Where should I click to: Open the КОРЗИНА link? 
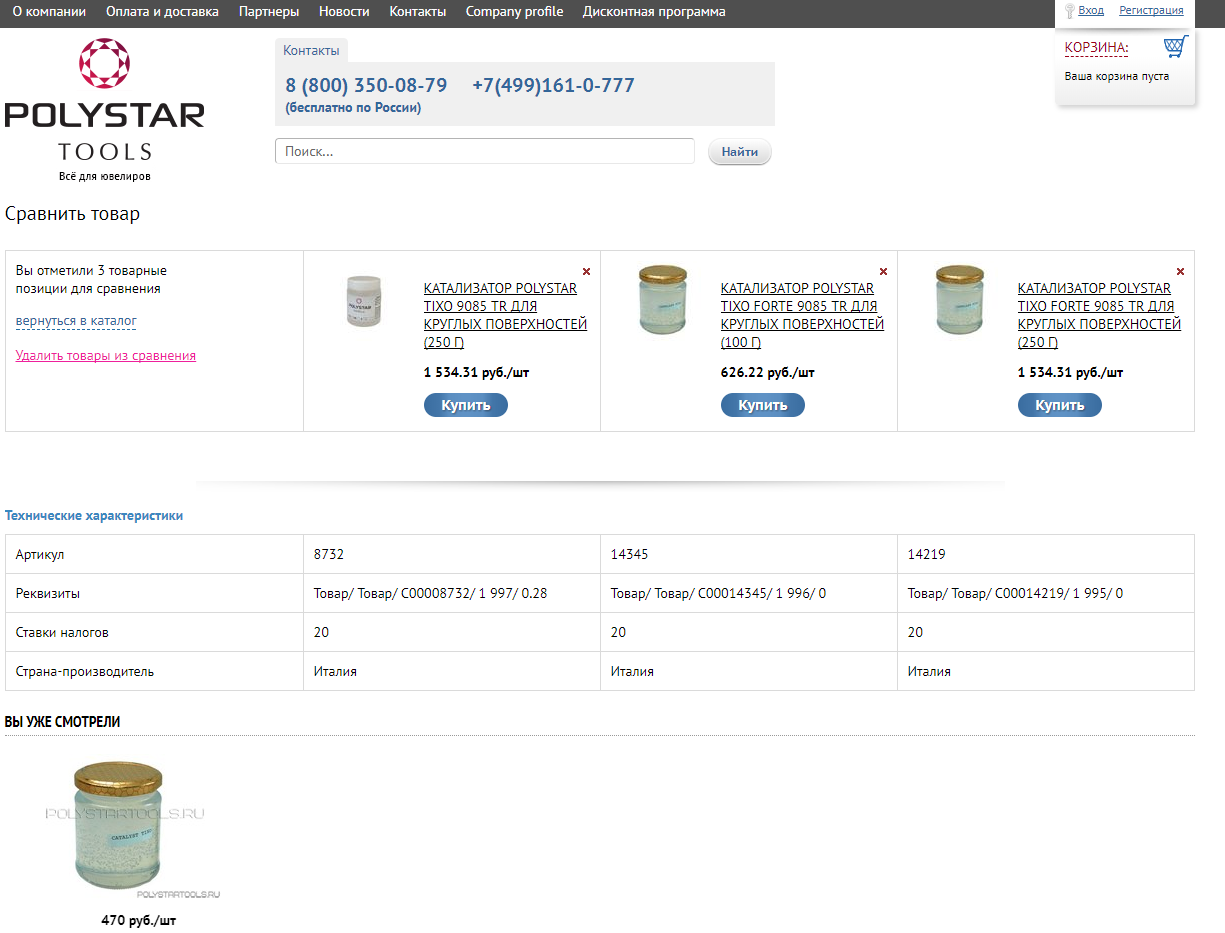pyautogui.click(x=1096, y=48)
